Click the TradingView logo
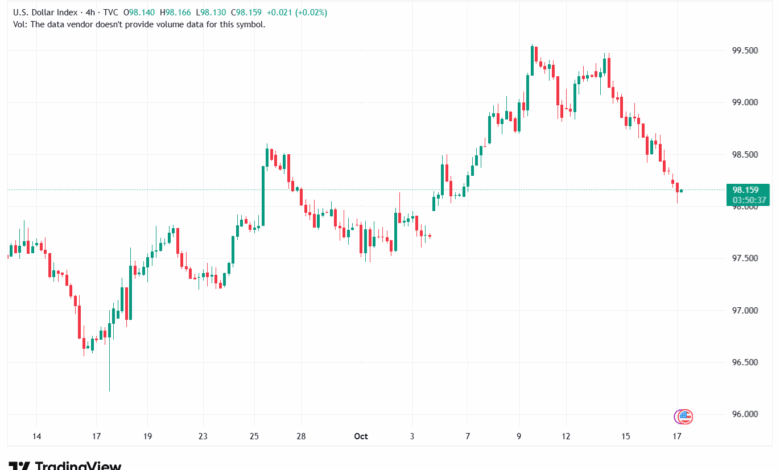 [65, 465]
